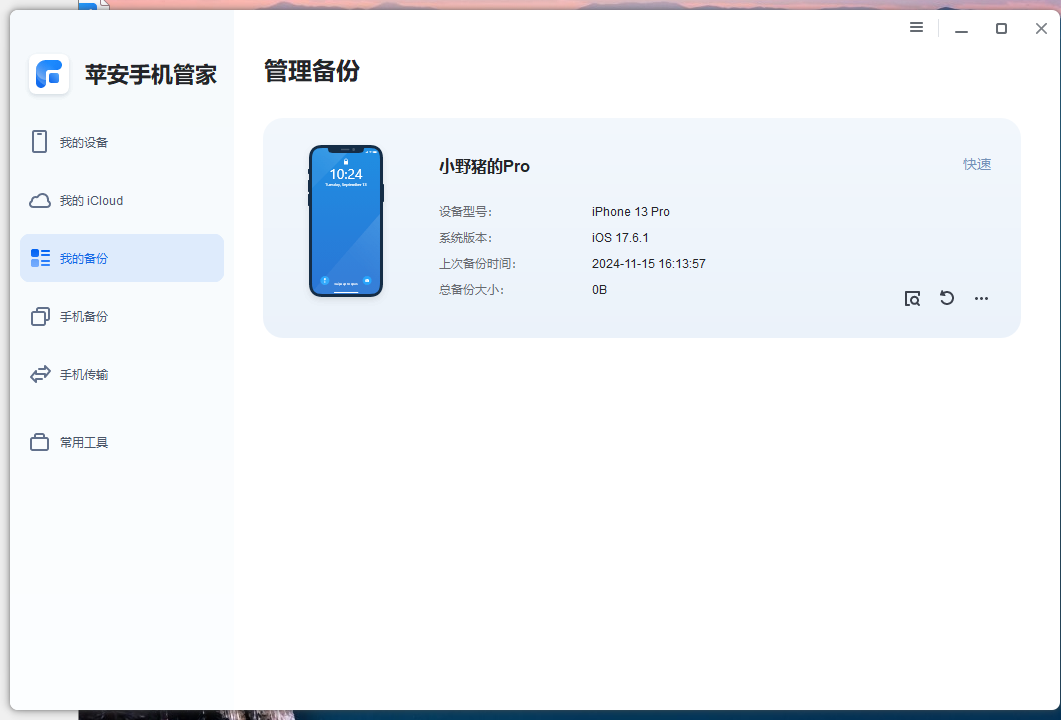1061x720 pixels.
Task: Minimize the application window
Action: point(961,28)
